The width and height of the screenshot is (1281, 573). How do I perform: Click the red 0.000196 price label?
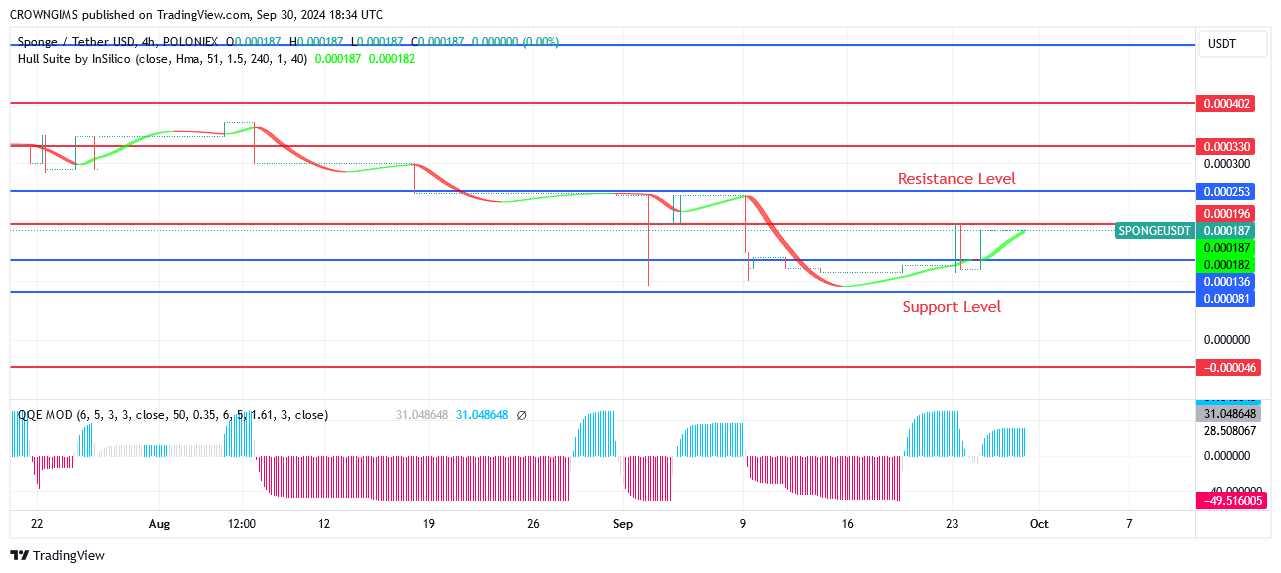point(1227,214)
